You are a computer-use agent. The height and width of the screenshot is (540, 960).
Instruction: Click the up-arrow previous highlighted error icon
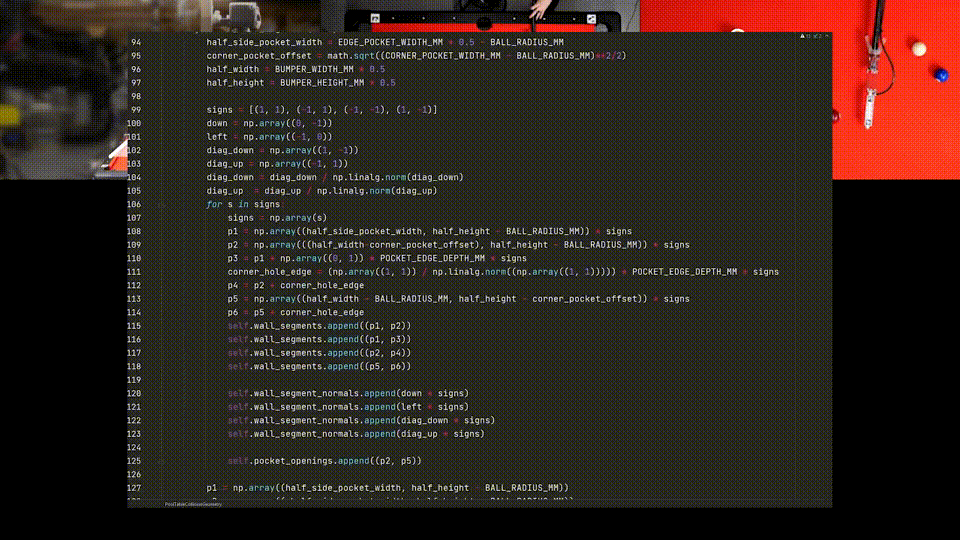[x=827, y=36]
